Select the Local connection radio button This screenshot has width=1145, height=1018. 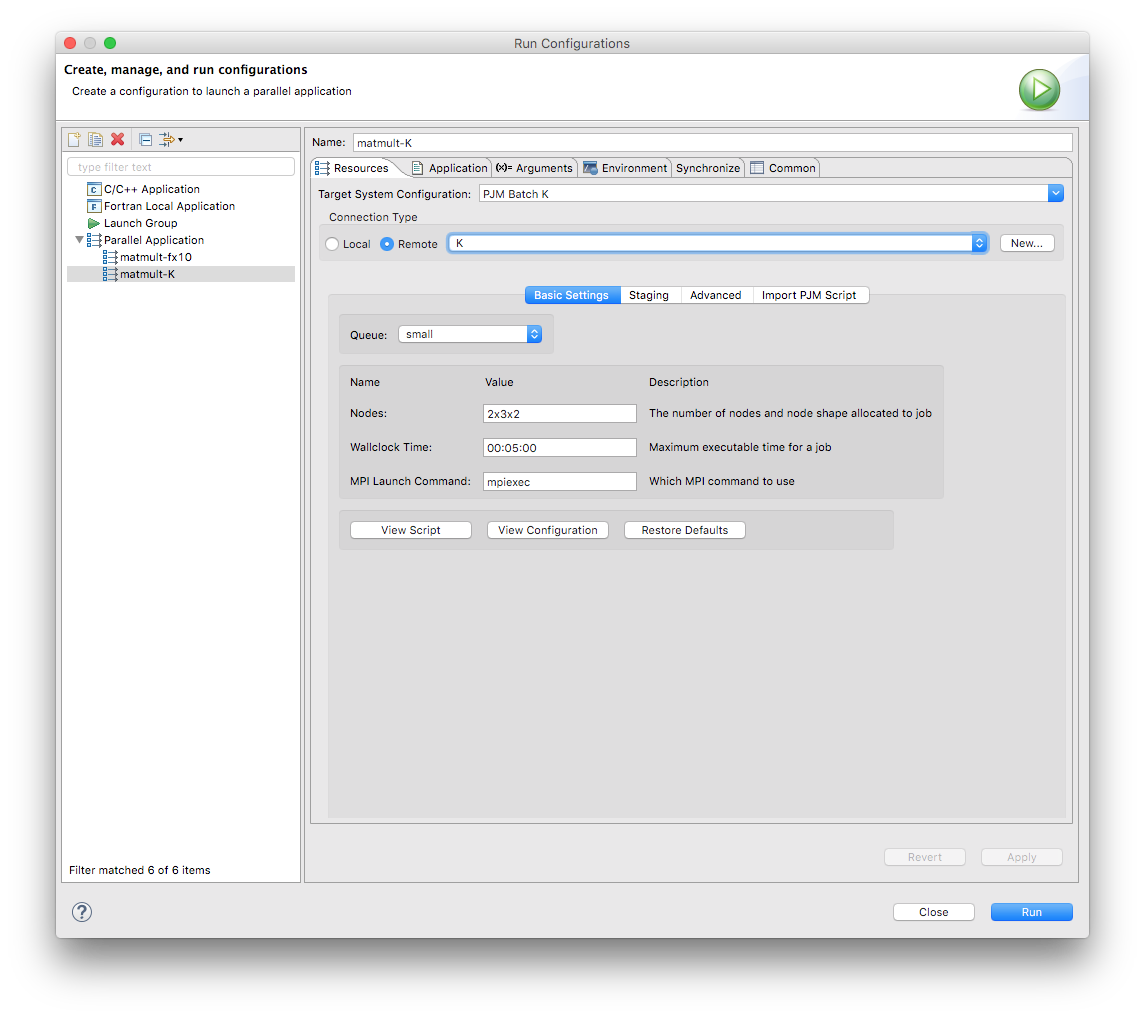[x=333, y=244]
